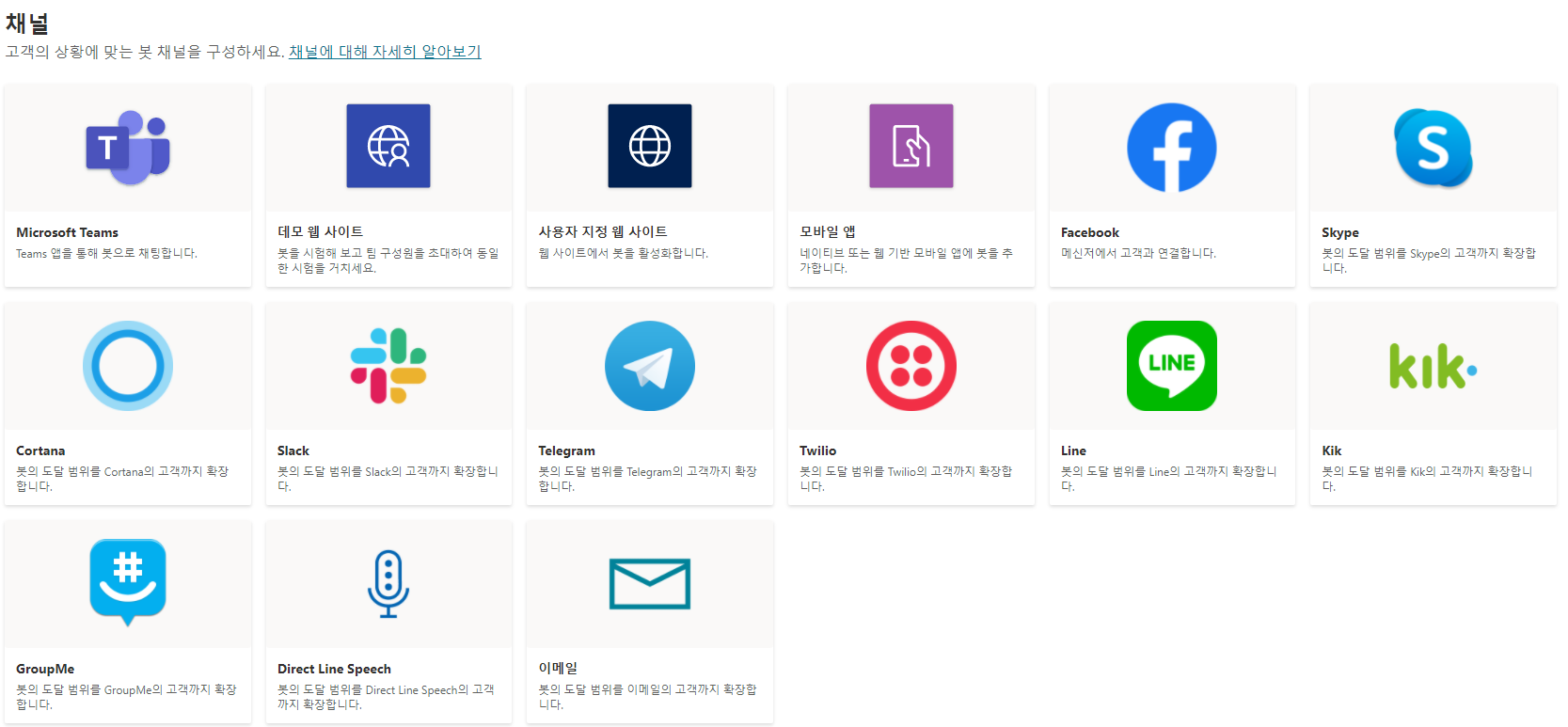Select the Slack channel title
This screenshot has width=1568, height=727.
pos(293,450)
